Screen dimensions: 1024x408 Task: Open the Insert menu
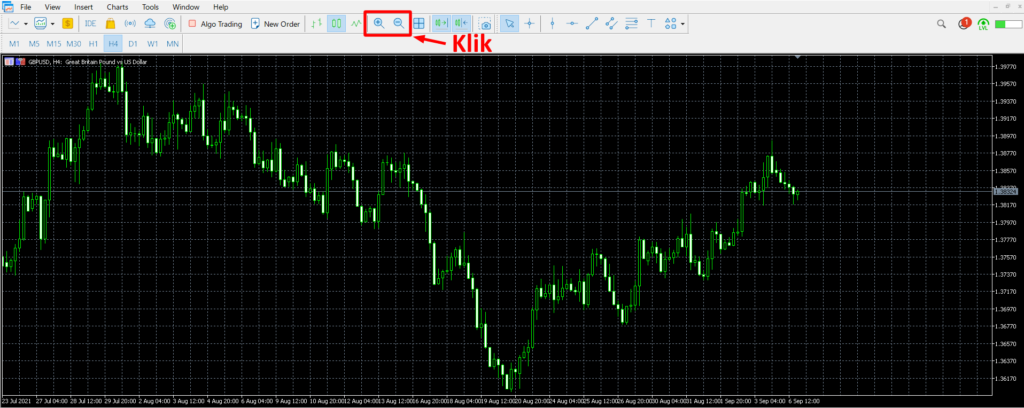84,7
